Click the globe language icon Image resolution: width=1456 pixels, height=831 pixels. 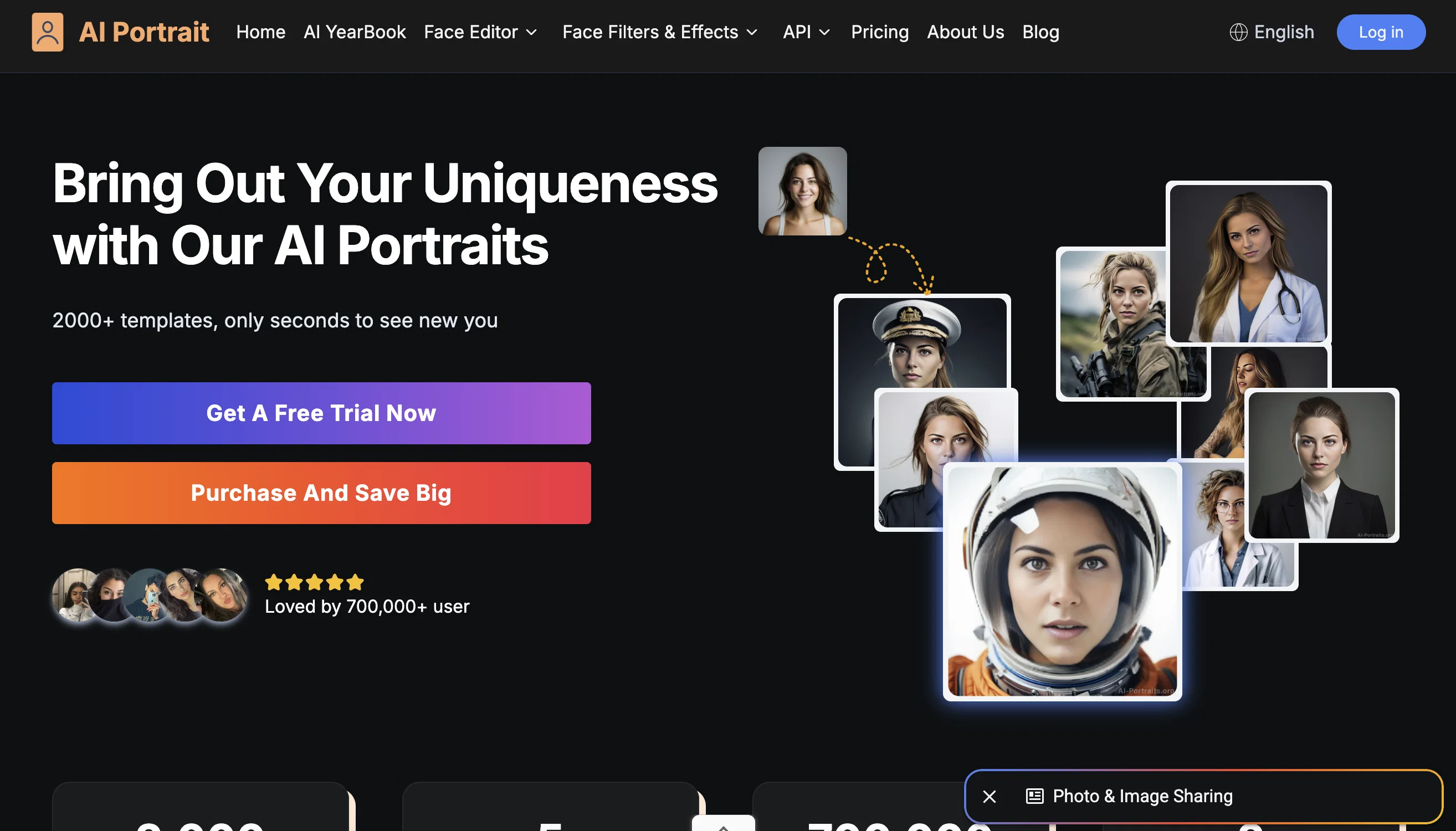click(1238, 32)
